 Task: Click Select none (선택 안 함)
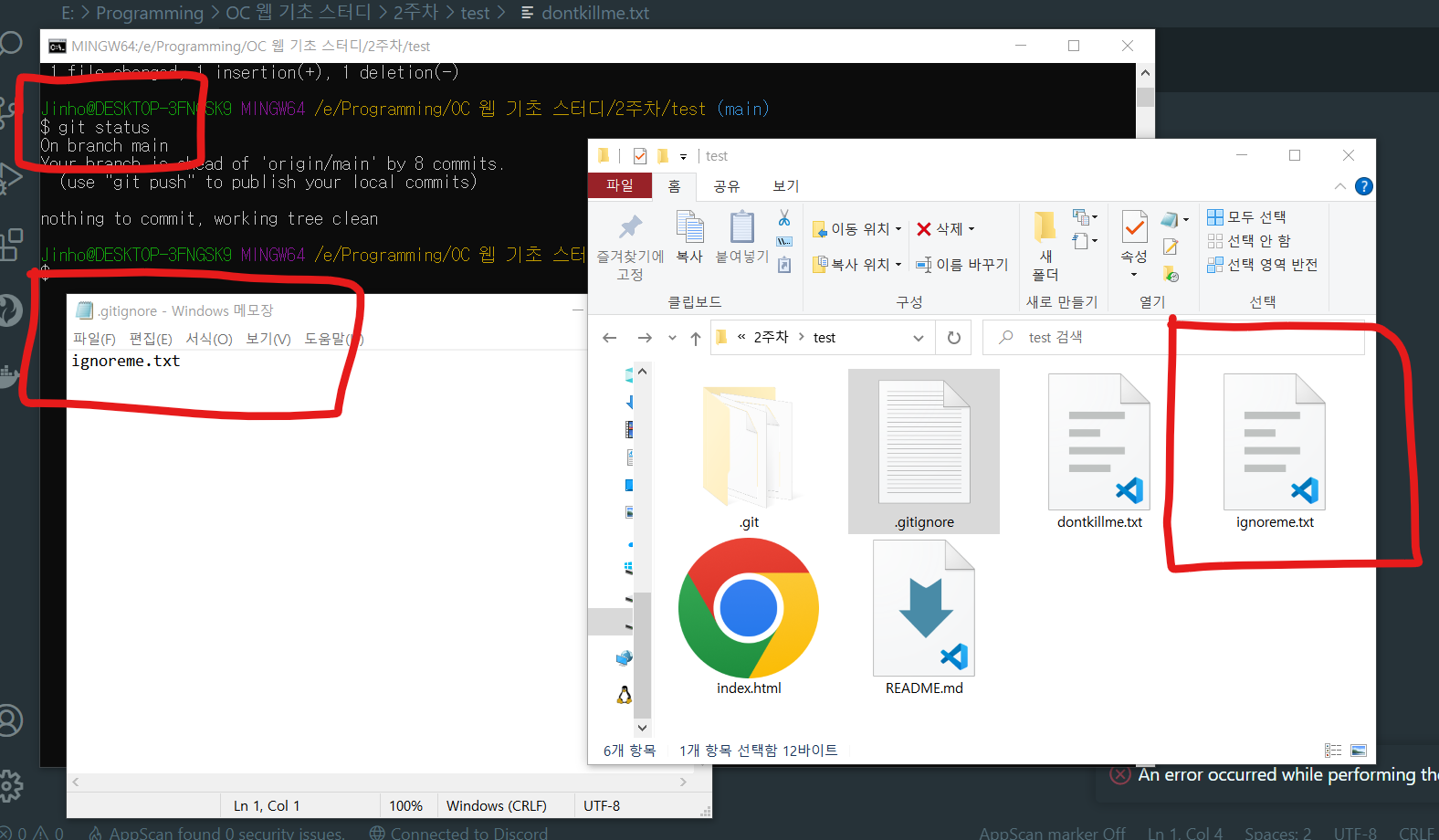(x=1249, y=241)
